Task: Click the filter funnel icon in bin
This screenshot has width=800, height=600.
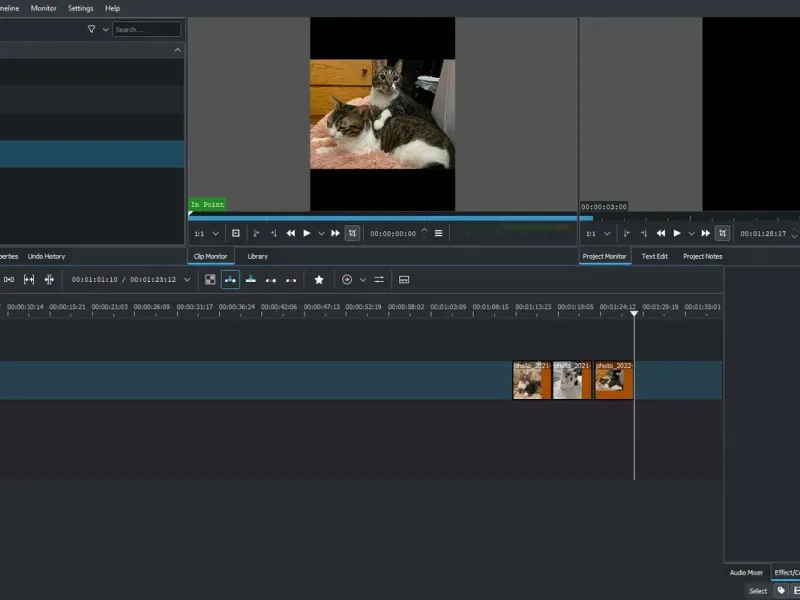Action: click(92, 30)
